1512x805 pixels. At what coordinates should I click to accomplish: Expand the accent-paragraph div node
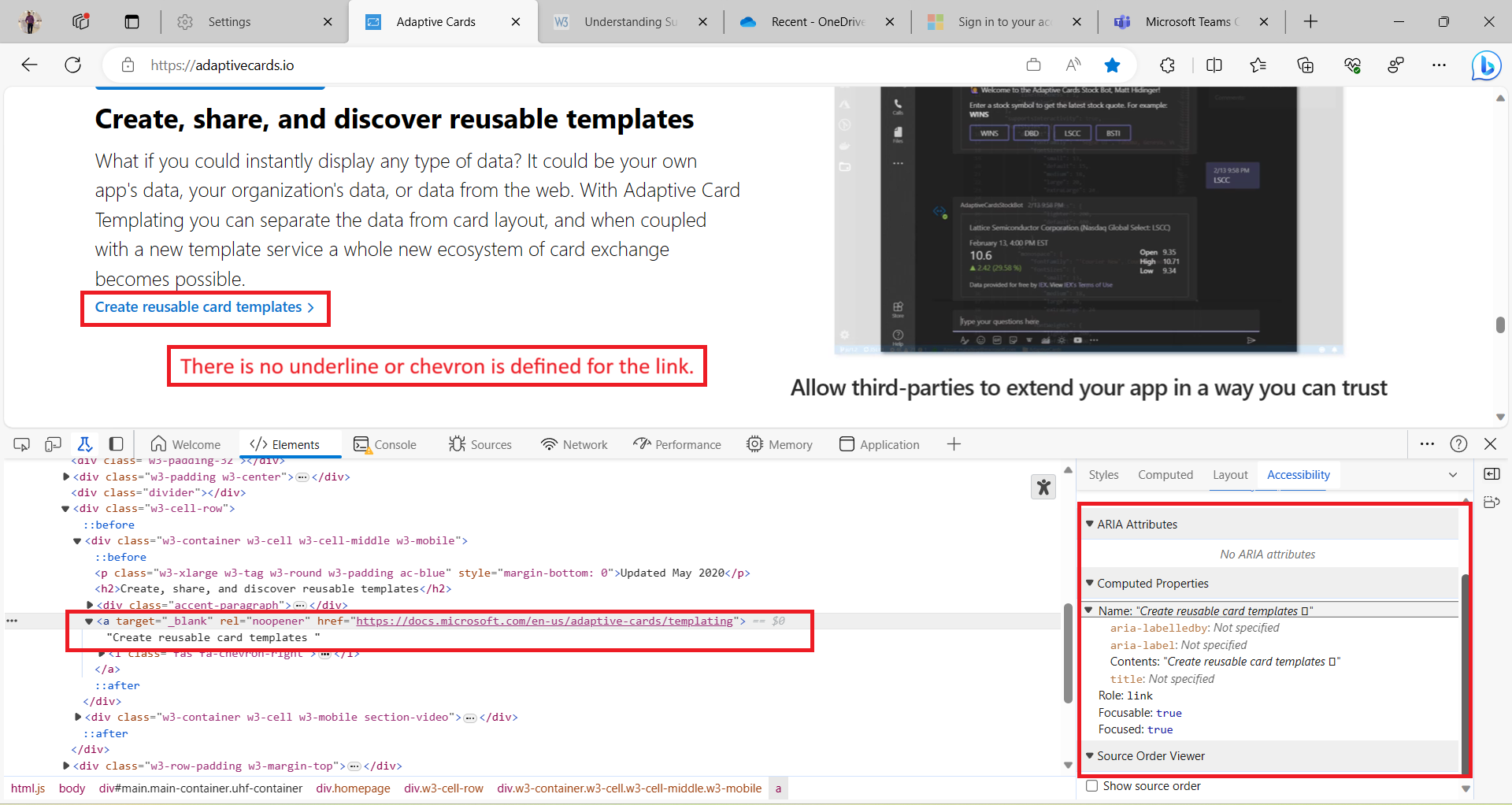[90, 605]
